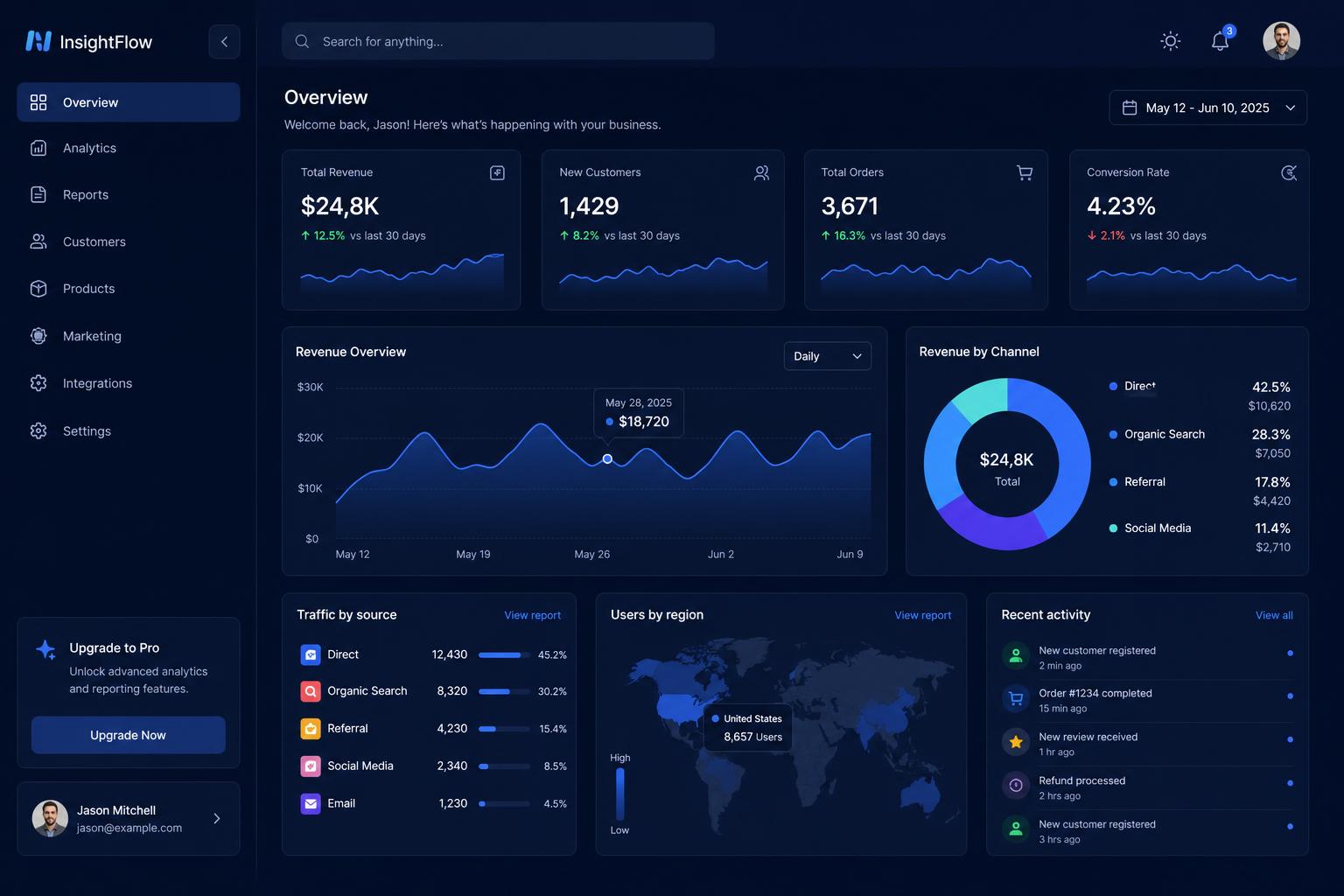
Task: Click the New review received star icon
Action: click(x=1016, y=742)
